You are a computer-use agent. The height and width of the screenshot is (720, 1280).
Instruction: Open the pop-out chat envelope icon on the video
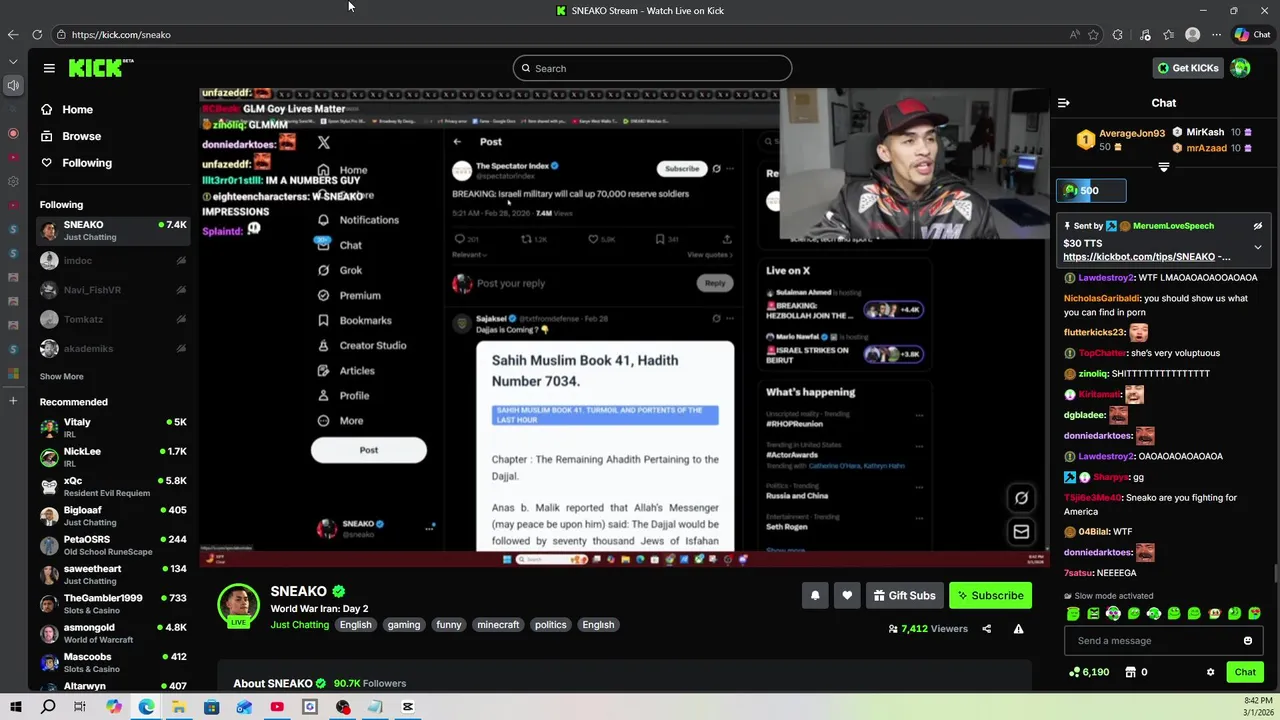point(1021,532)
